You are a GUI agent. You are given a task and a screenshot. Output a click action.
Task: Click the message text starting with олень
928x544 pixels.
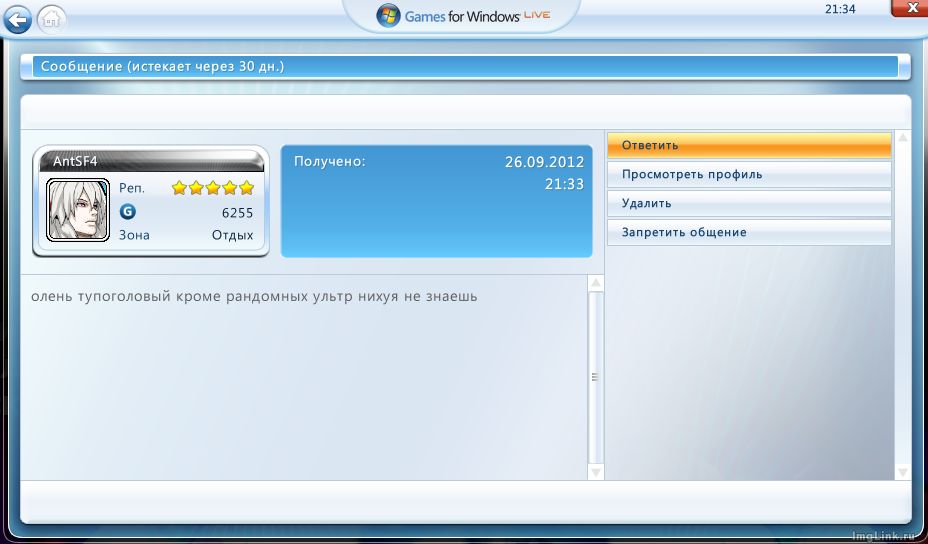pos(254,296)
